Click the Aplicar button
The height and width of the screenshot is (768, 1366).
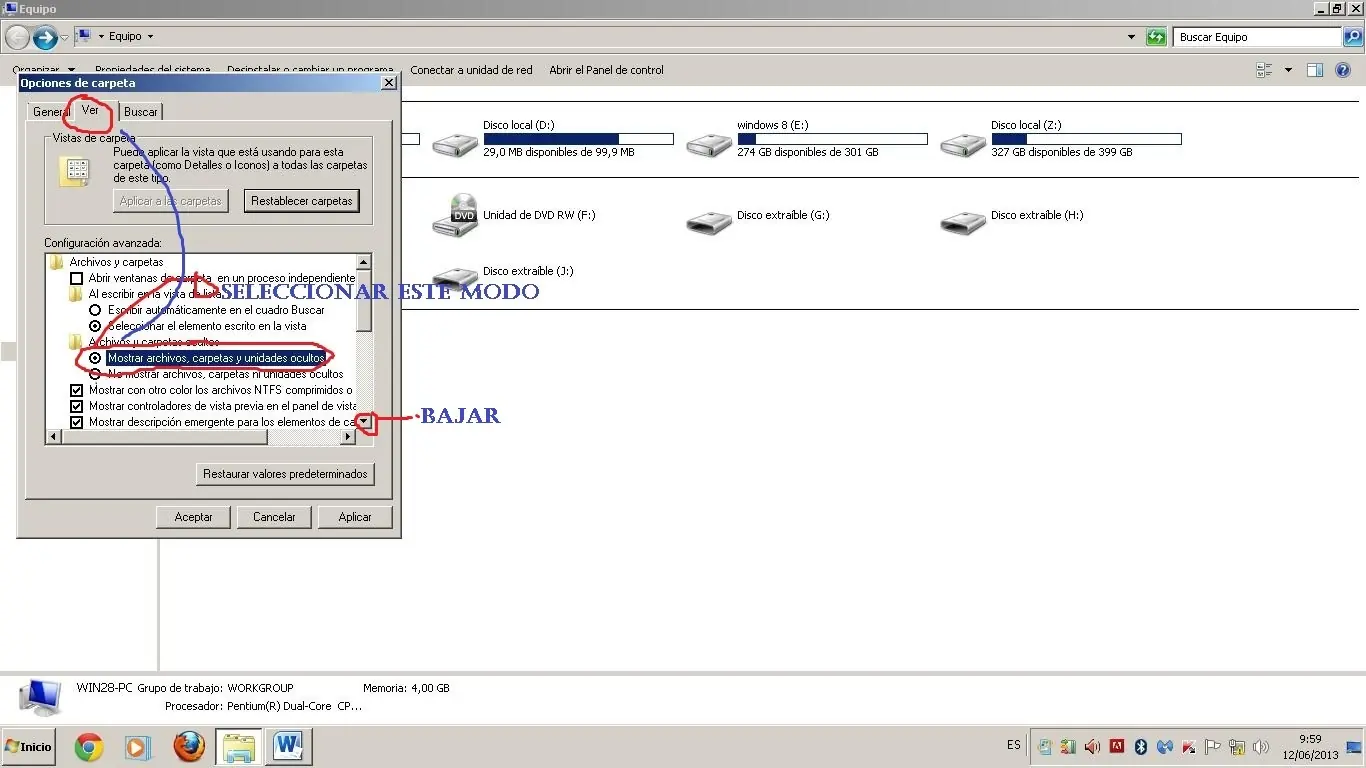pos(355,517)
